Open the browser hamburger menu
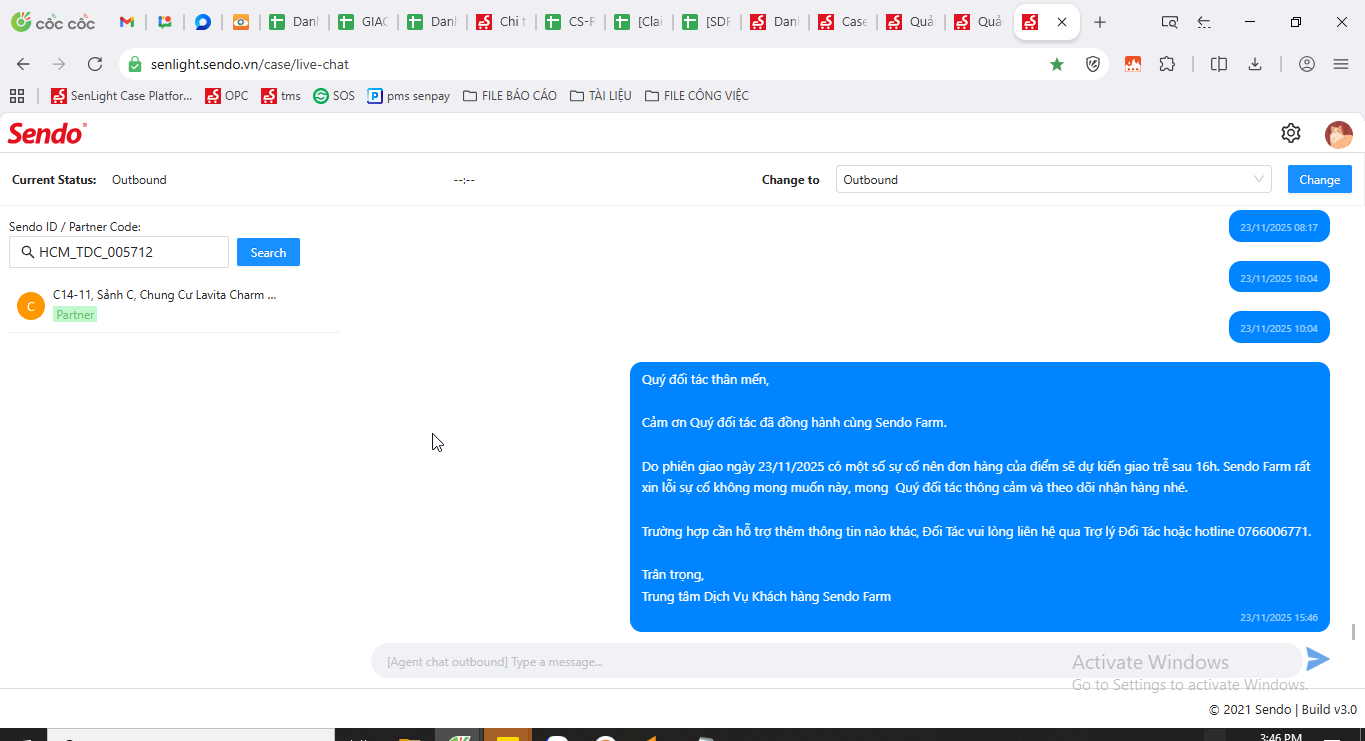Viewport: 1365px width, 741px height. [1341, 64]
